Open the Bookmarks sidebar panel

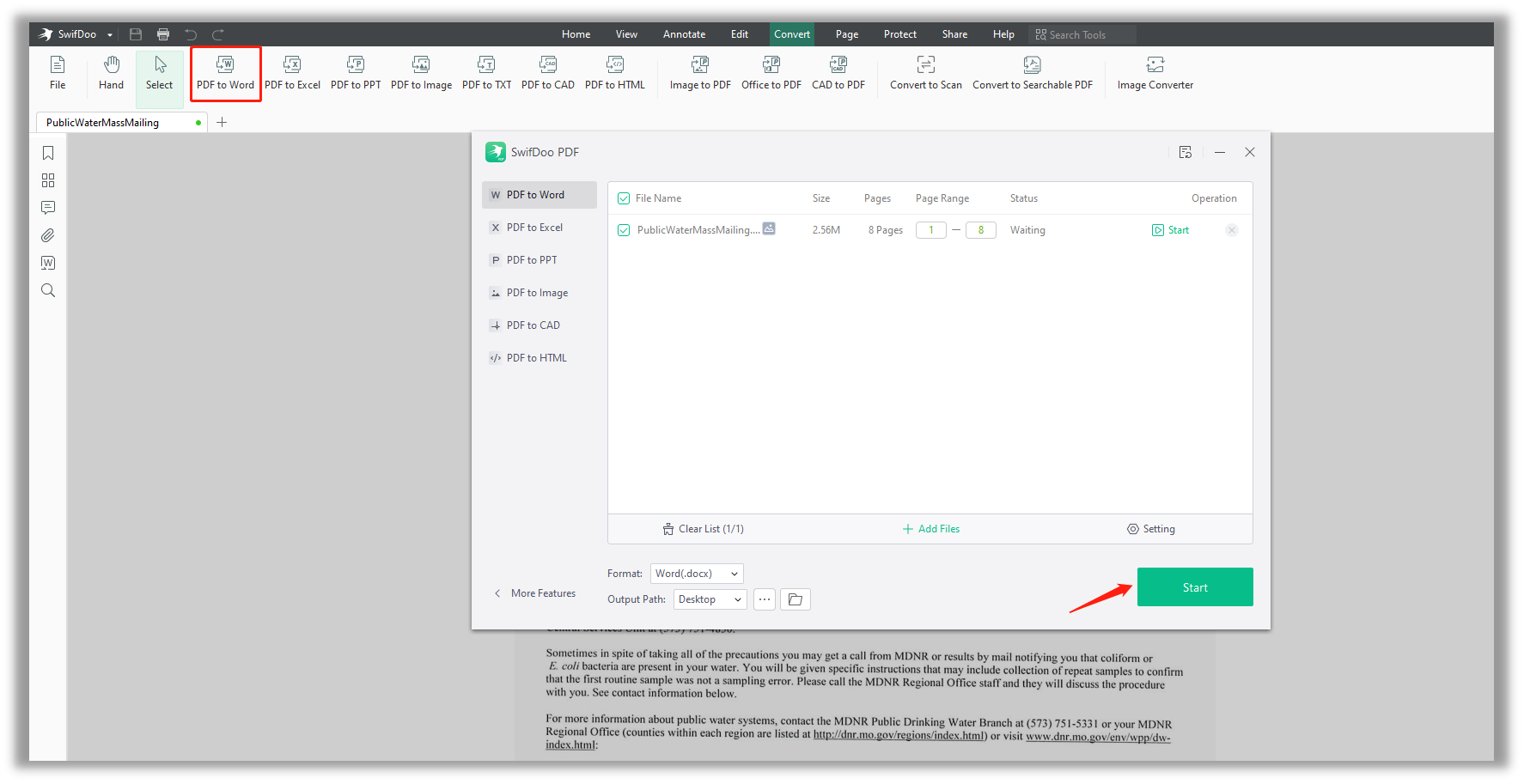pos(48,153)
